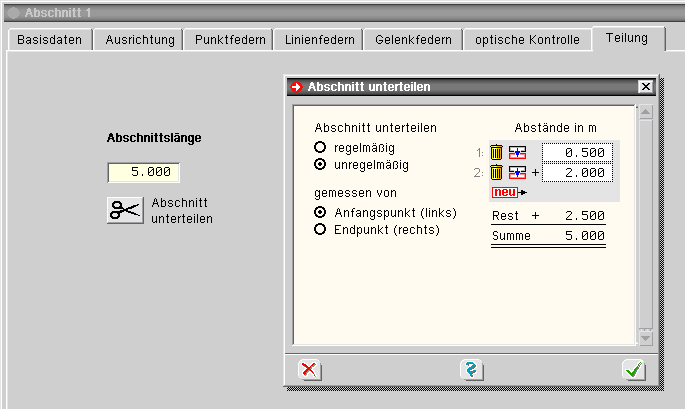Screen dimensions: 685x409
Task: Close the Abschnitt unterteilen dialog window
Action: coord(645,87)
